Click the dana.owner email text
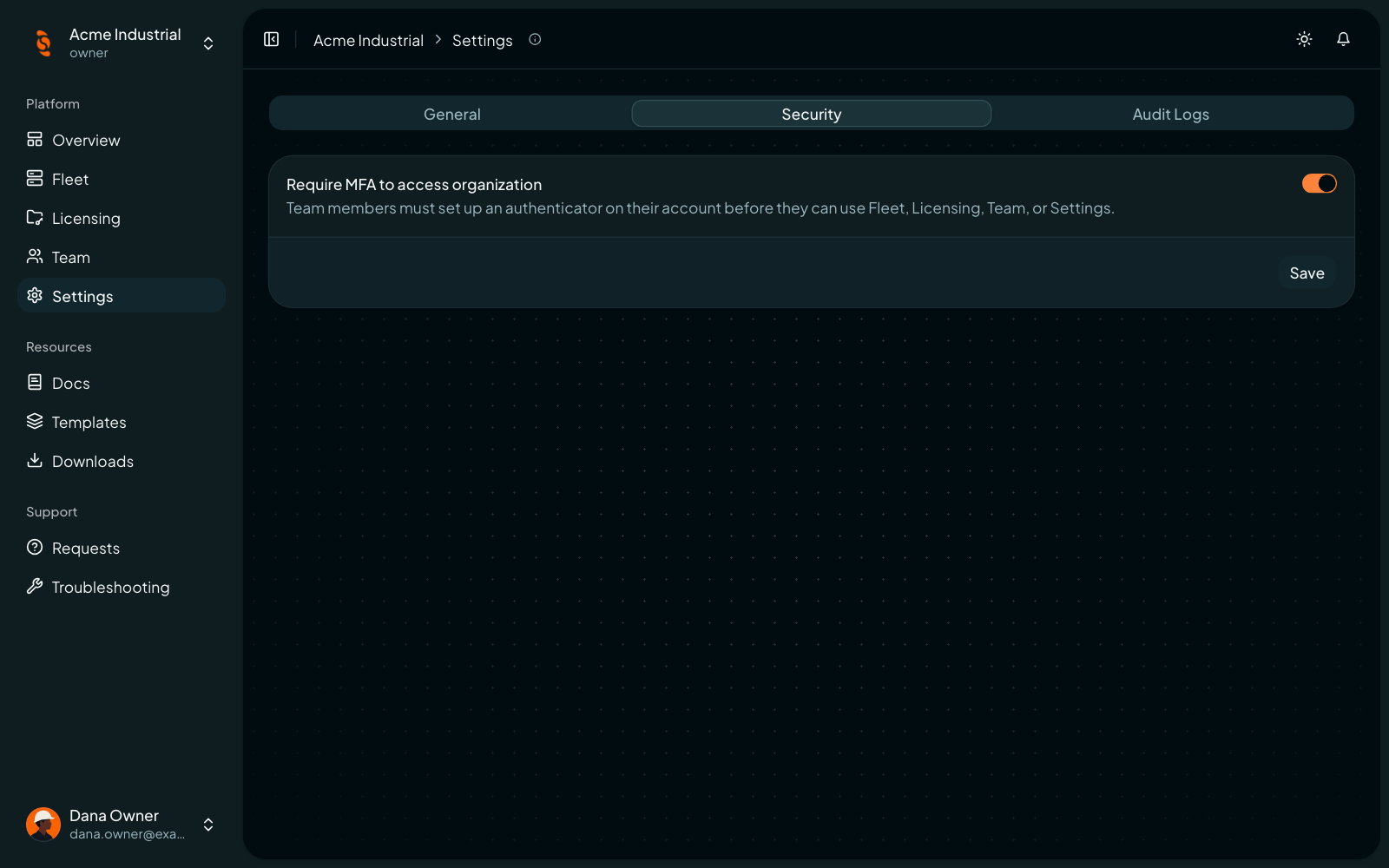The image size is (1389, 868). [x=127, y=834]
